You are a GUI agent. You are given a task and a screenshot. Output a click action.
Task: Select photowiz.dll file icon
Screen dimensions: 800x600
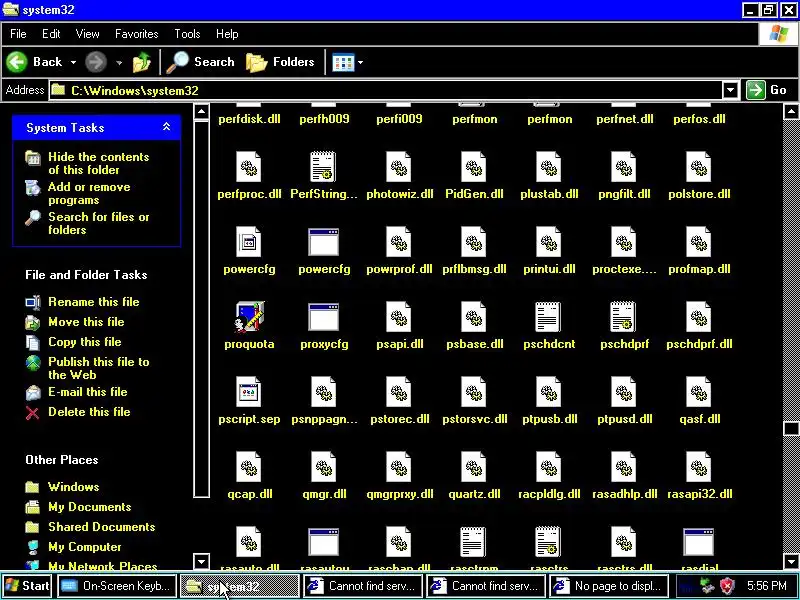pyautogui.click(x=398, y=167)
